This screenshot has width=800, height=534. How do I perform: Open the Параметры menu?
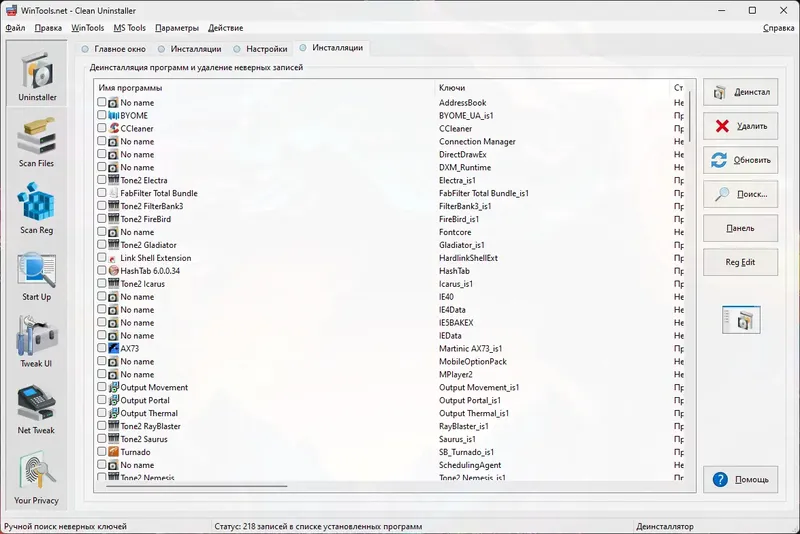tap(177, 28)
